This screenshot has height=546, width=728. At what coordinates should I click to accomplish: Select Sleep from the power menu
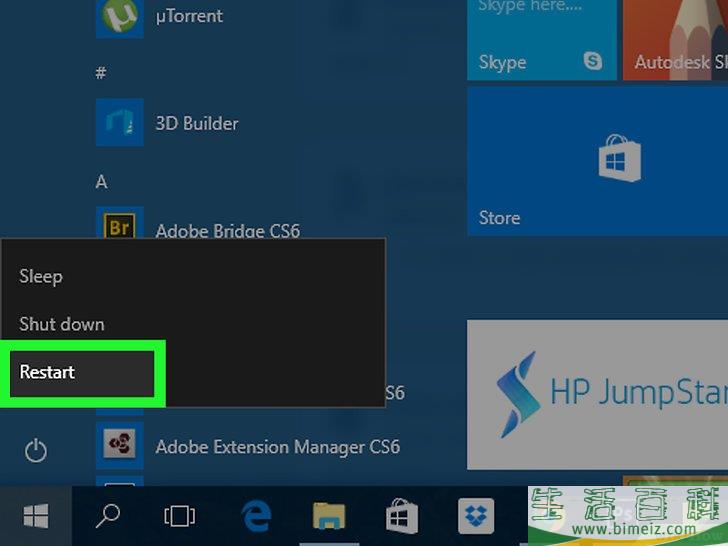pyautogui.click(x=41, y=276)
